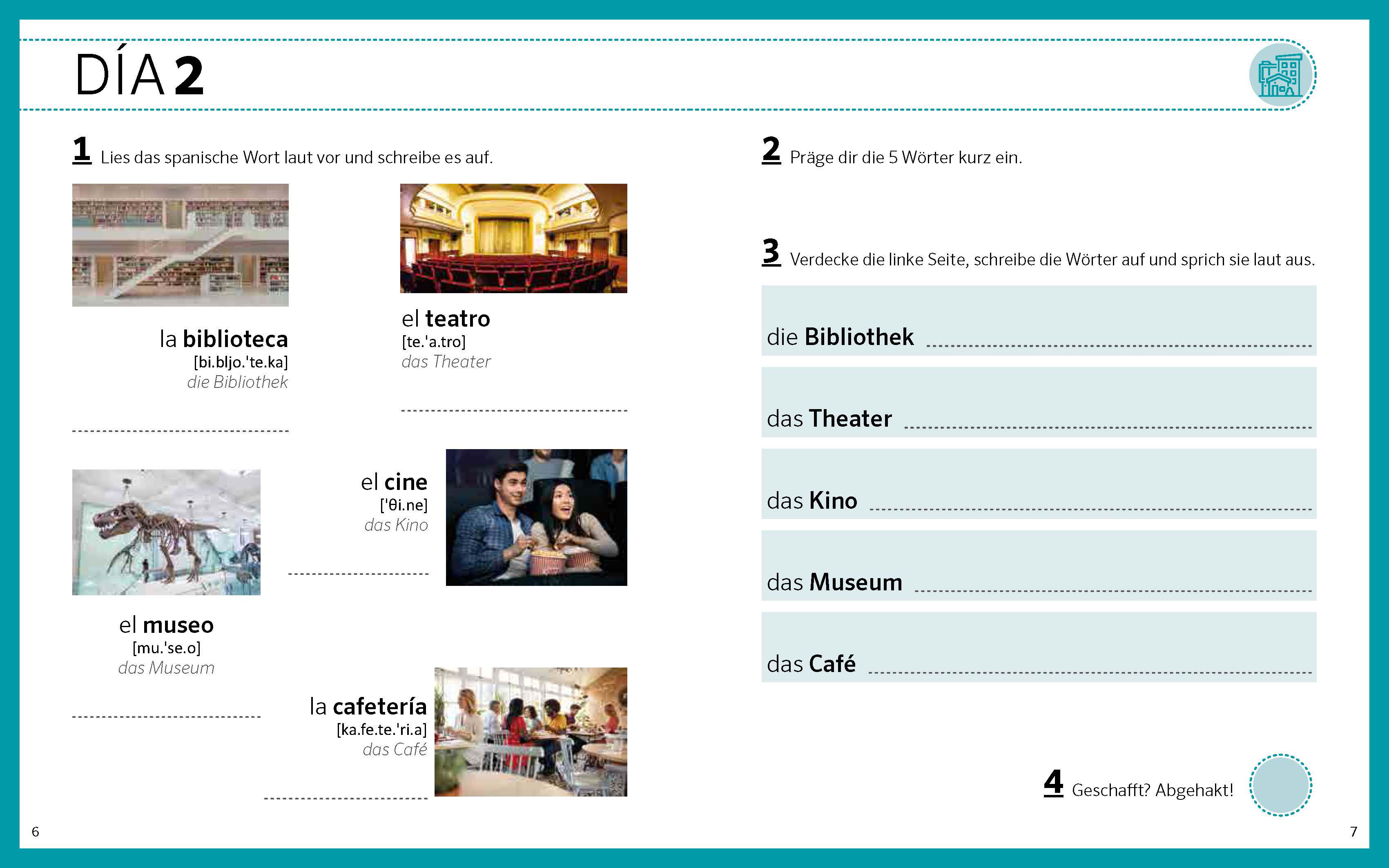This screenshot has width=1389, height=868.
Task: Click the word 'cafetería'
Action: point(379,706)
